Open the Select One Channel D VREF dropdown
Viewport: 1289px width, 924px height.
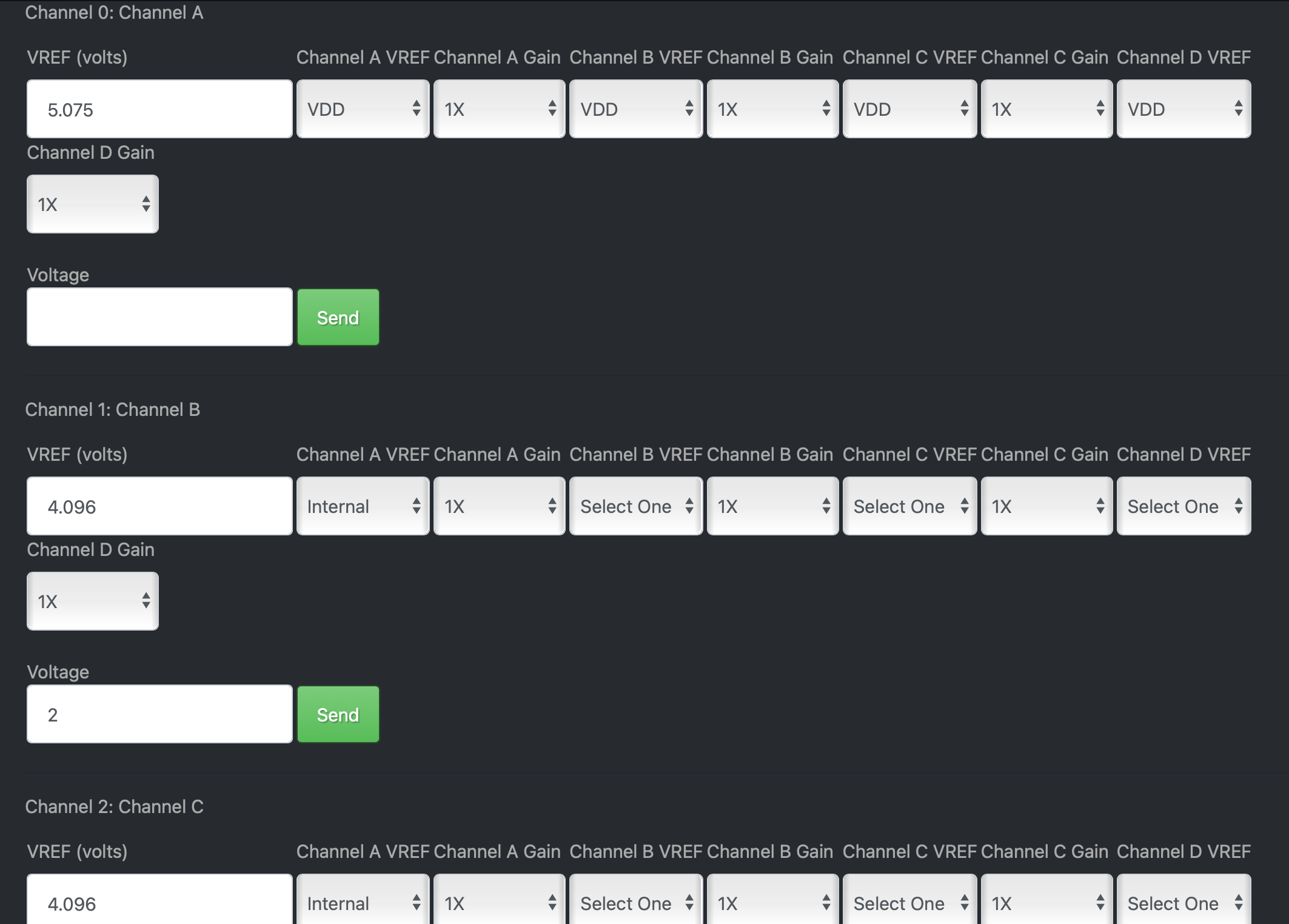coord(1184,506)
